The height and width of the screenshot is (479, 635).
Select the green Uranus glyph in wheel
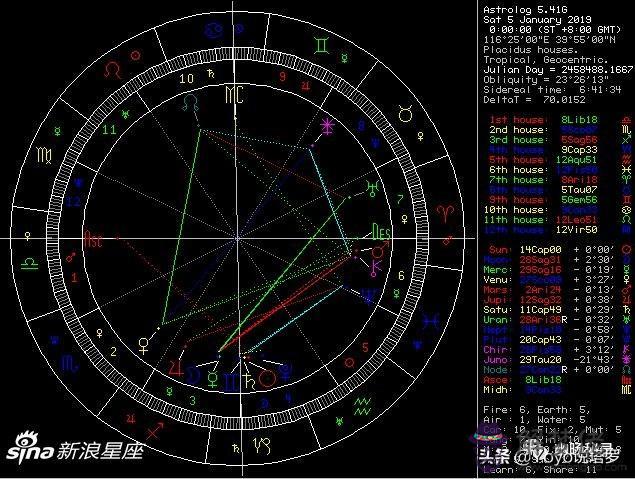pyautogui.click(x=372, y=188)
